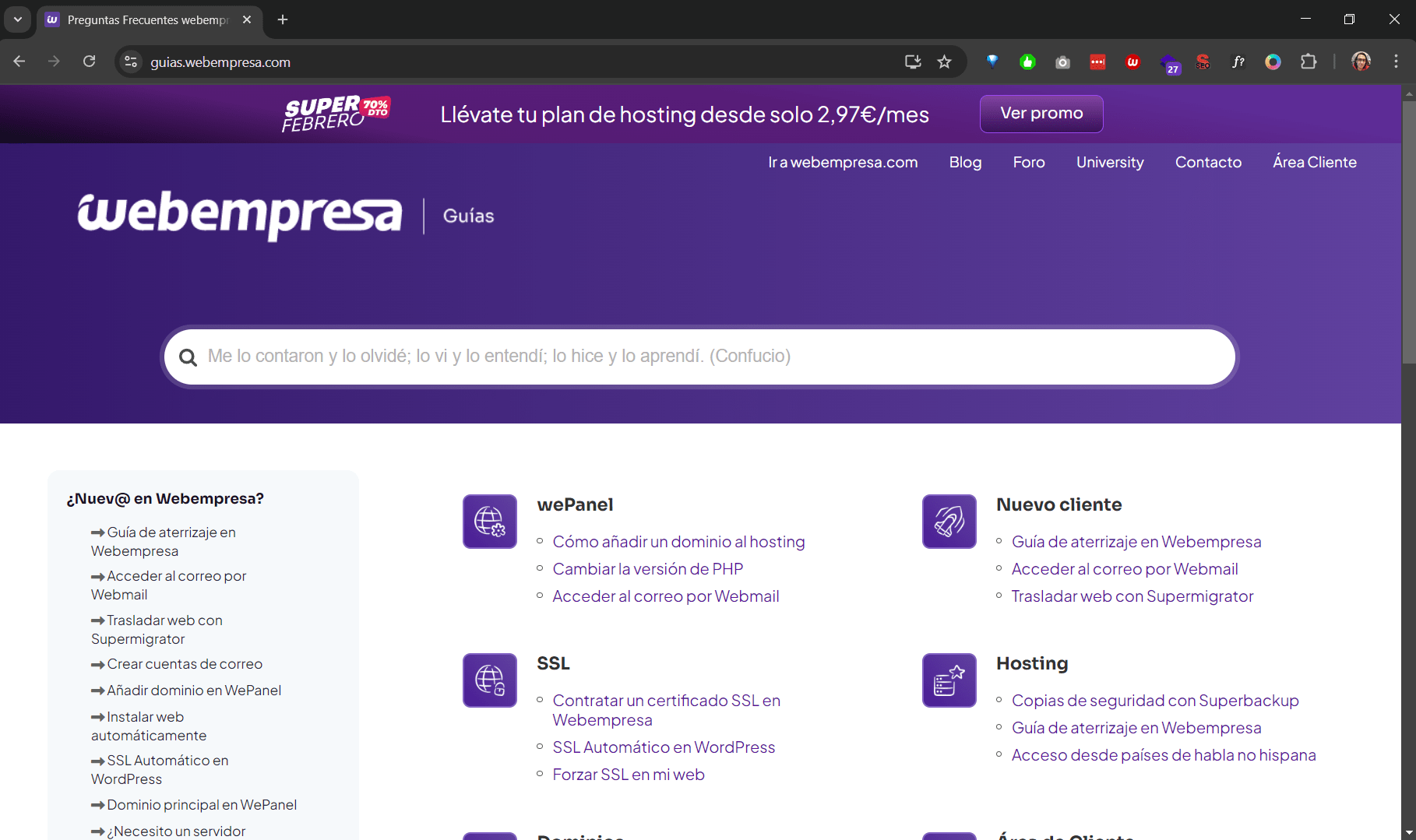
Task: Click the wePanel category globe icon
Action: click(x=490, y=522)
